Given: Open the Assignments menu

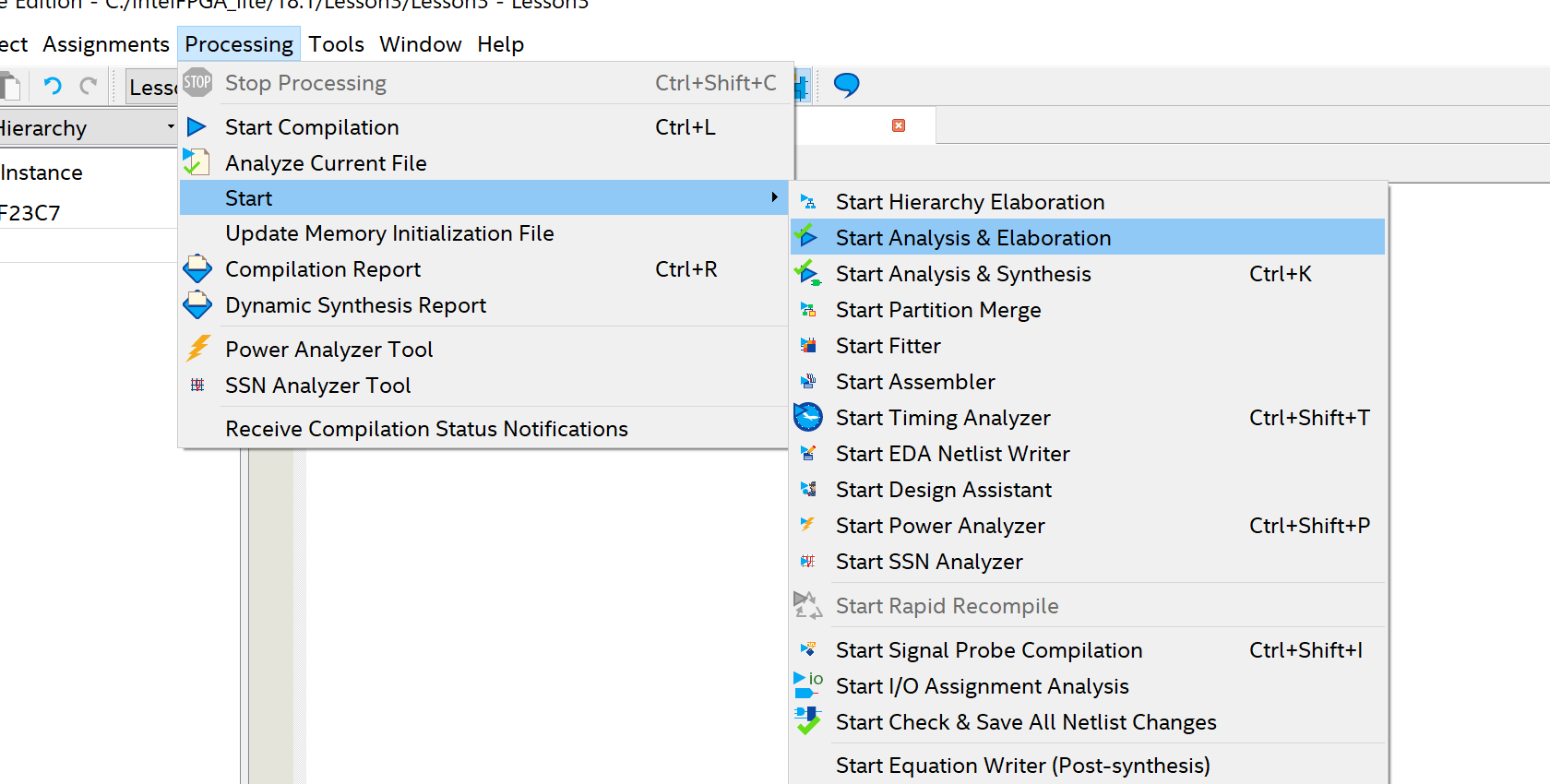Looking at the screenshot, I should pos(106,44).
